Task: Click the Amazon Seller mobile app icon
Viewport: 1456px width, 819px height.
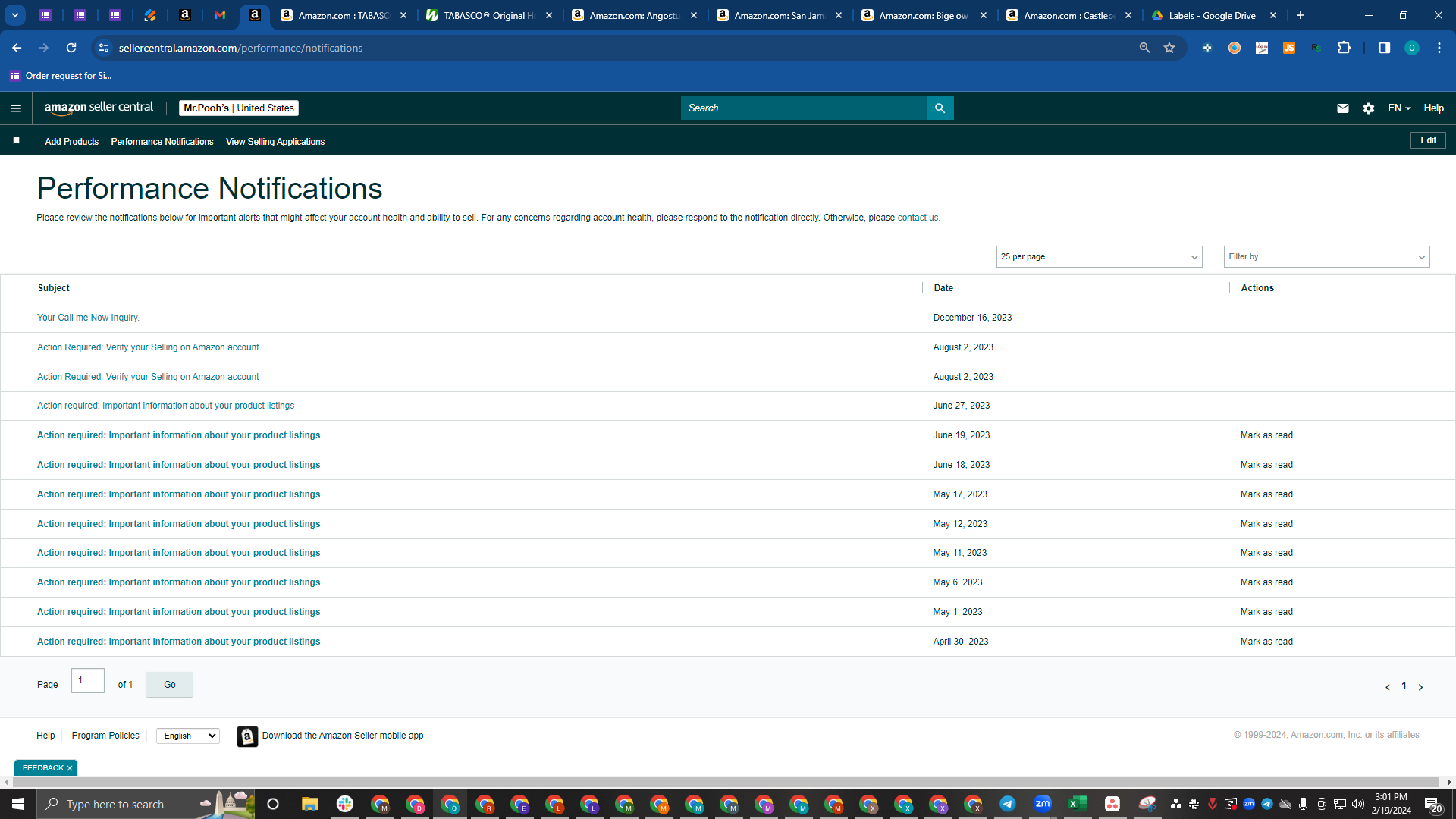Action: click(247, 736)
